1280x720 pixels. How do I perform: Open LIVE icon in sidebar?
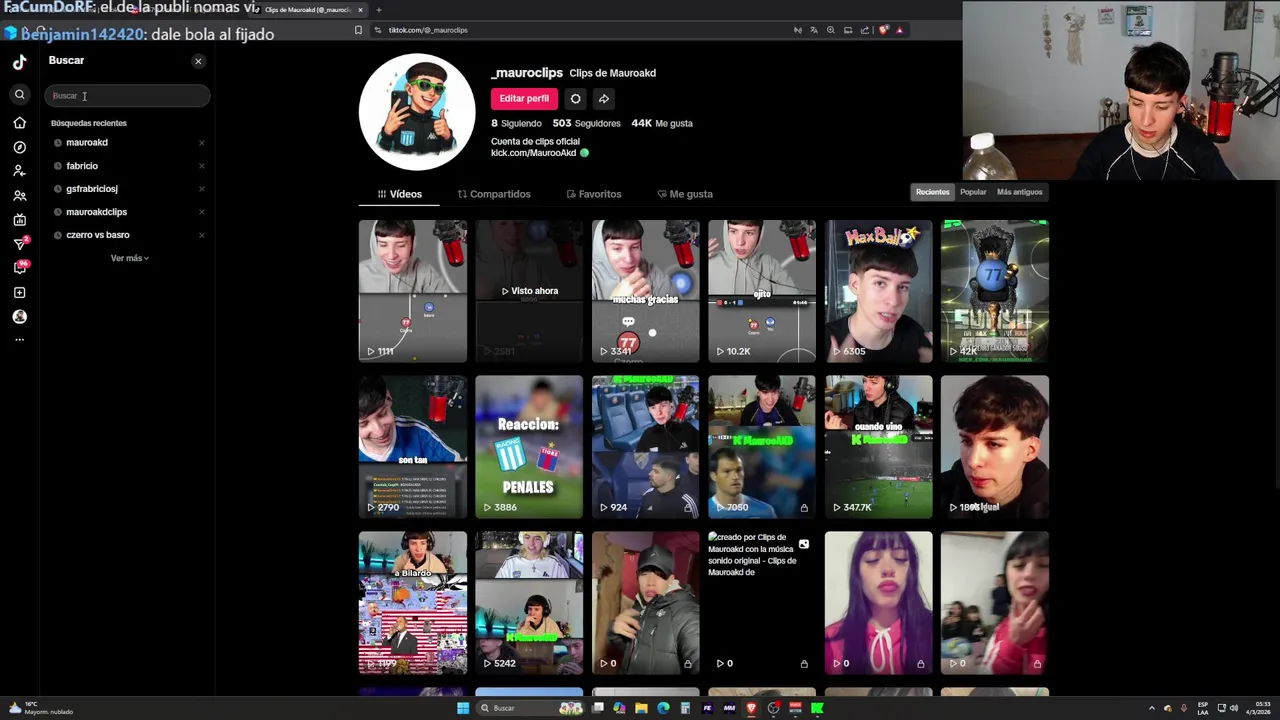(x=19, y=220)
